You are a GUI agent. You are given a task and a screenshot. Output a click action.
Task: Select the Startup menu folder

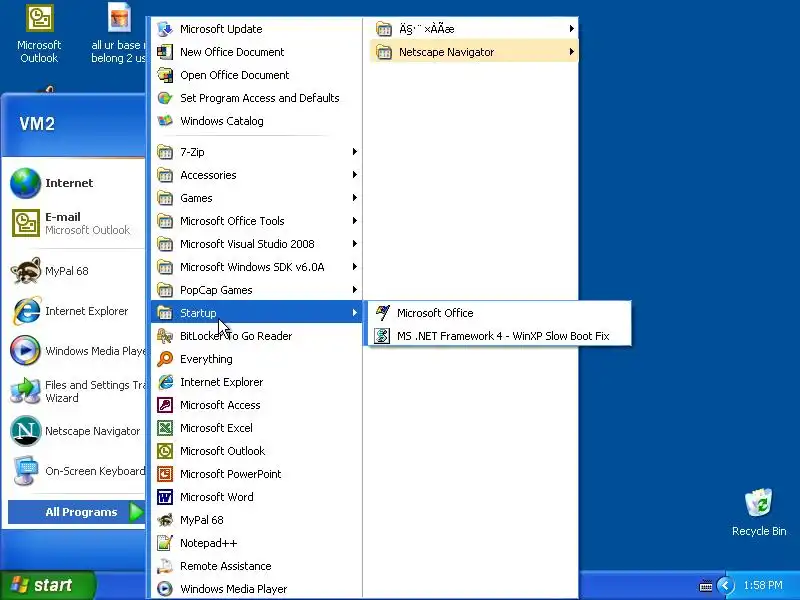257,313
